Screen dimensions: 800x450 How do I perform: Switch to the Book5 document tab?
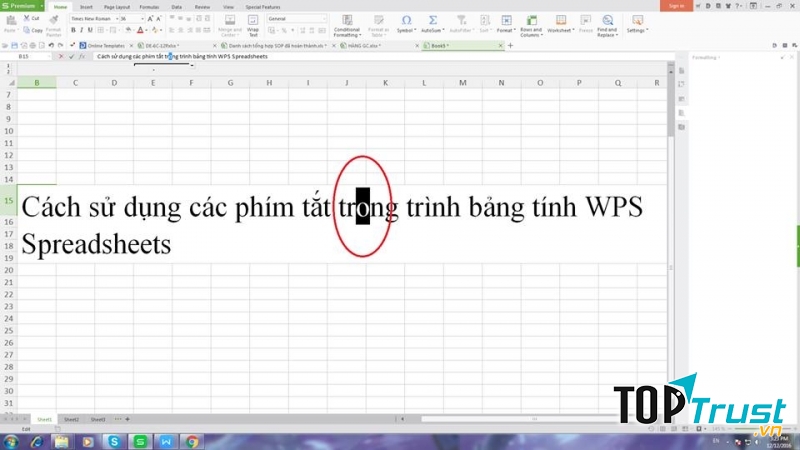(462, 45)
